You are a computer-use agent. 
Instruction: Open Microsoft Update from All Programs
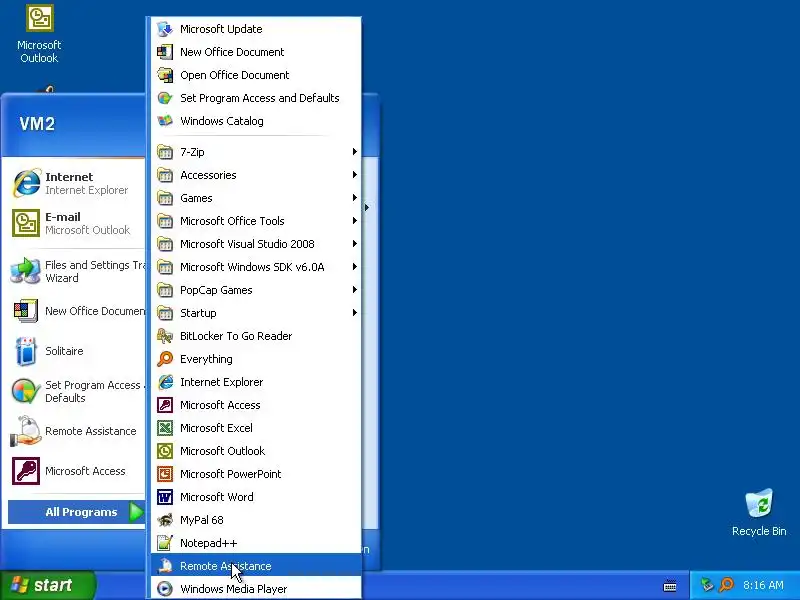(256, 29)
